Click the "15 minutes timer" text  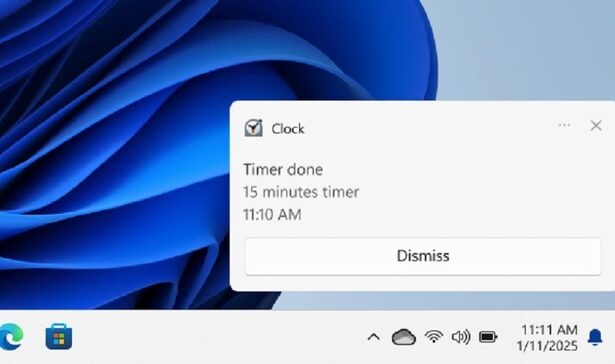(x=301, y=192)
